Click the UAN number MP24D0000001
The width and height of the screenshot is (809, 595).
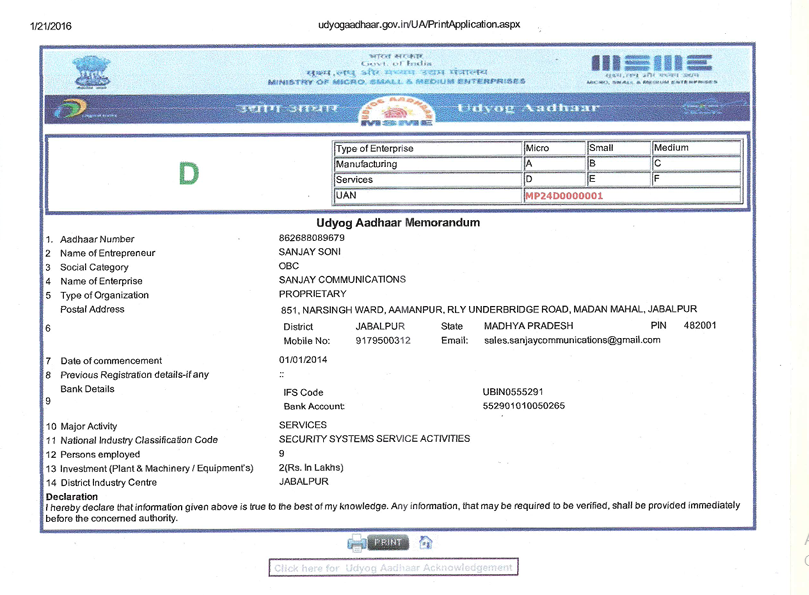564,196
